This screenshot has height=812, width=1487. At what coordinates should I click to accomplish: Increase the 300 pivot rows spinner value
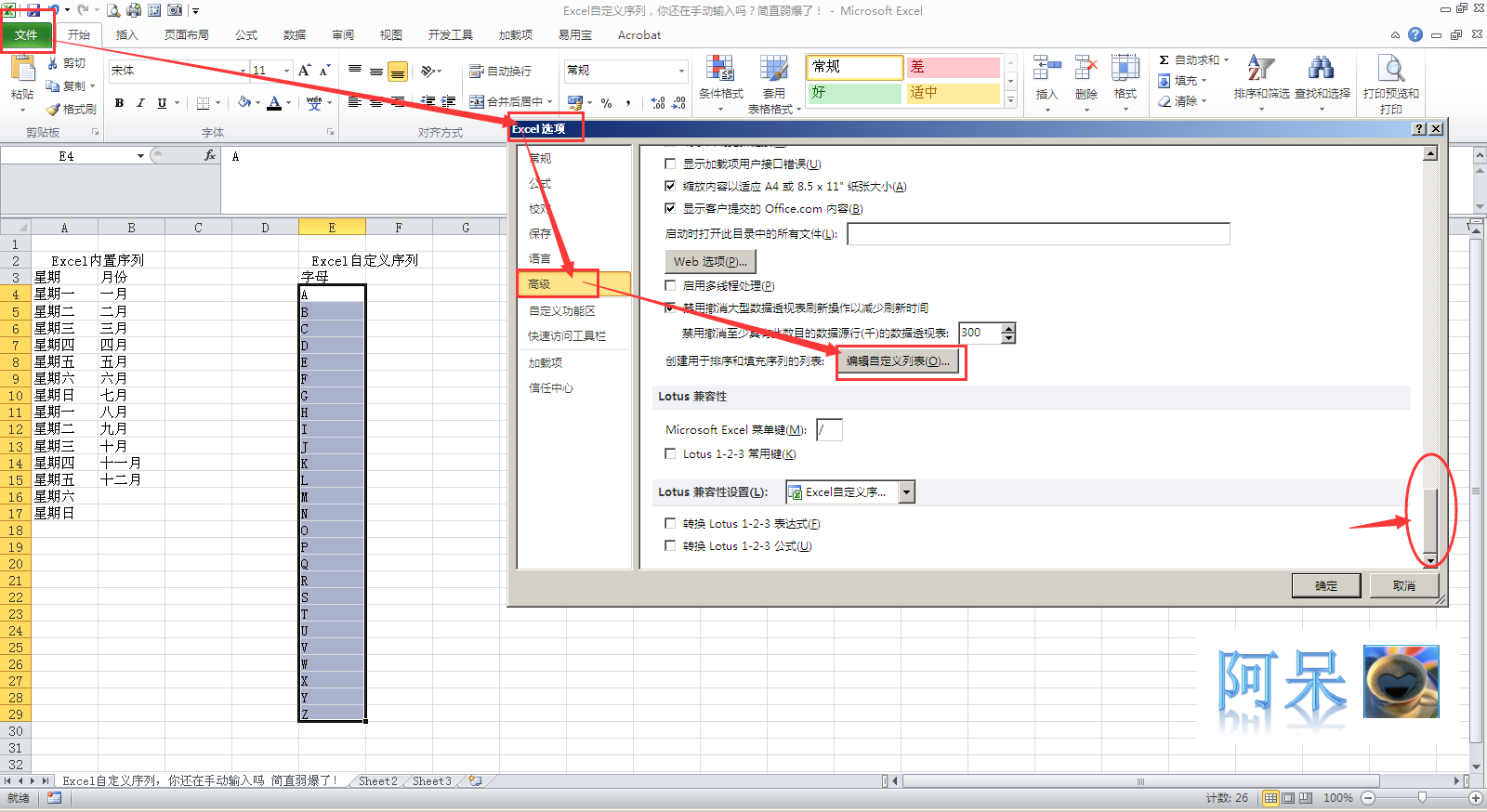[1008, 328]
